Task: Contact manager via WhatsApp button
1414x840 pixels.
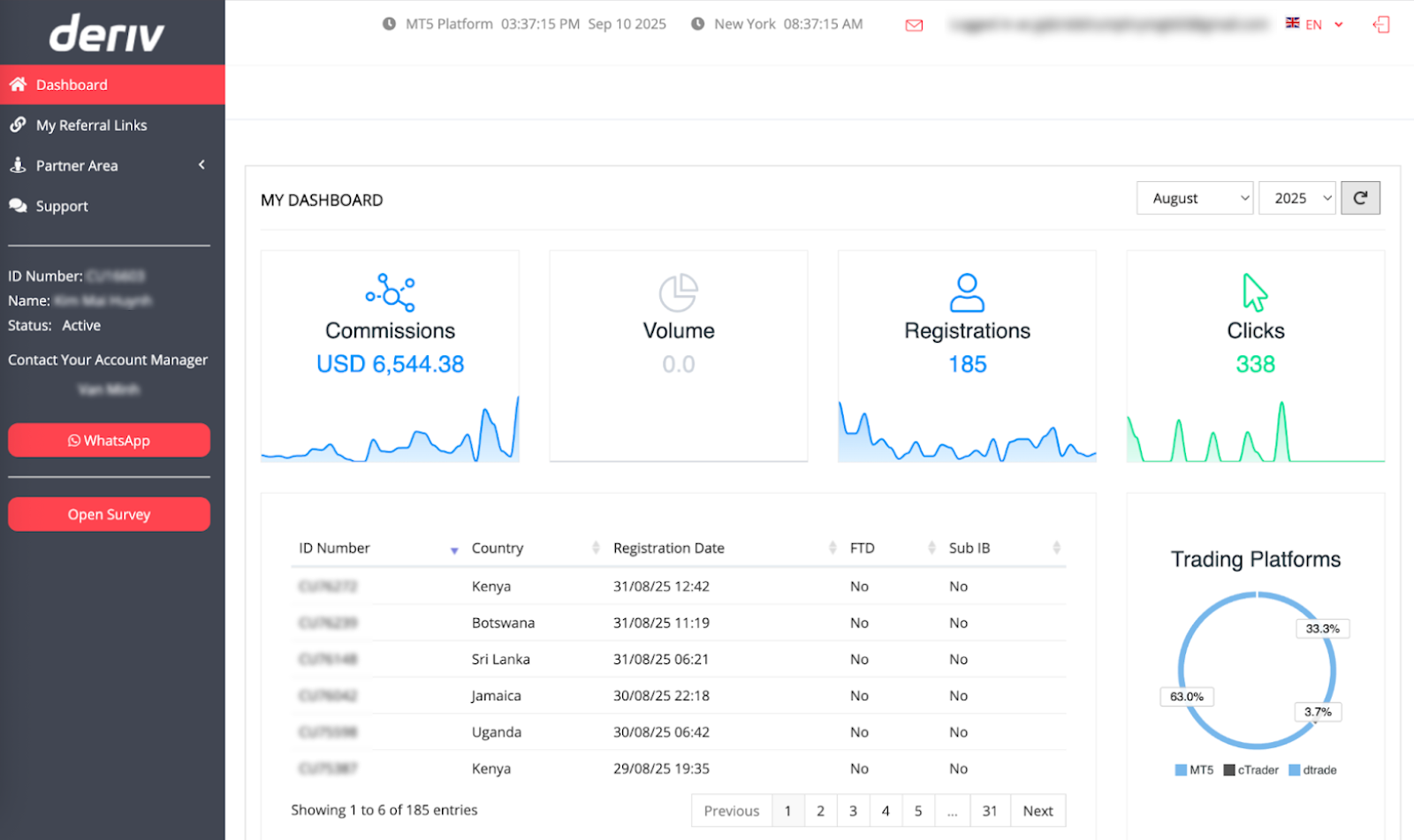Action: pyautogui.click(x=109, y=440)
